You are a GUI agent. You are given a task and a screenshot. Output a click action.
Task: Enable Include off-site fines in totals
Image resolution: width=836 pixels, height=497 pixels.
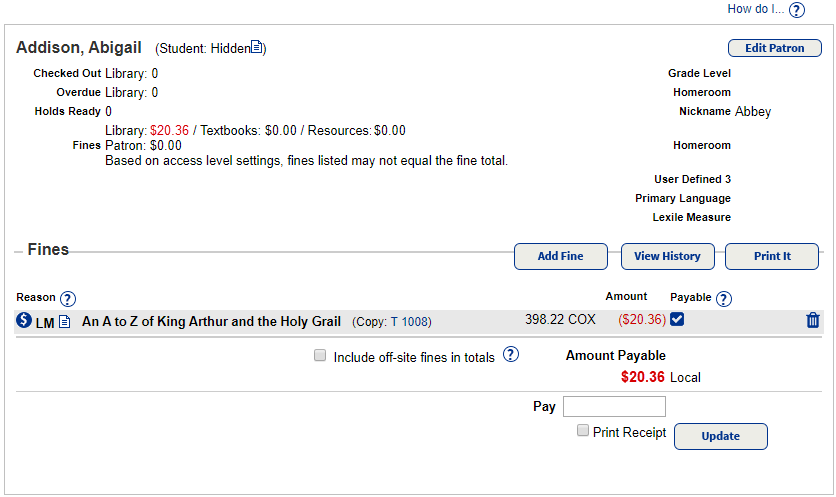pos(320,355)
